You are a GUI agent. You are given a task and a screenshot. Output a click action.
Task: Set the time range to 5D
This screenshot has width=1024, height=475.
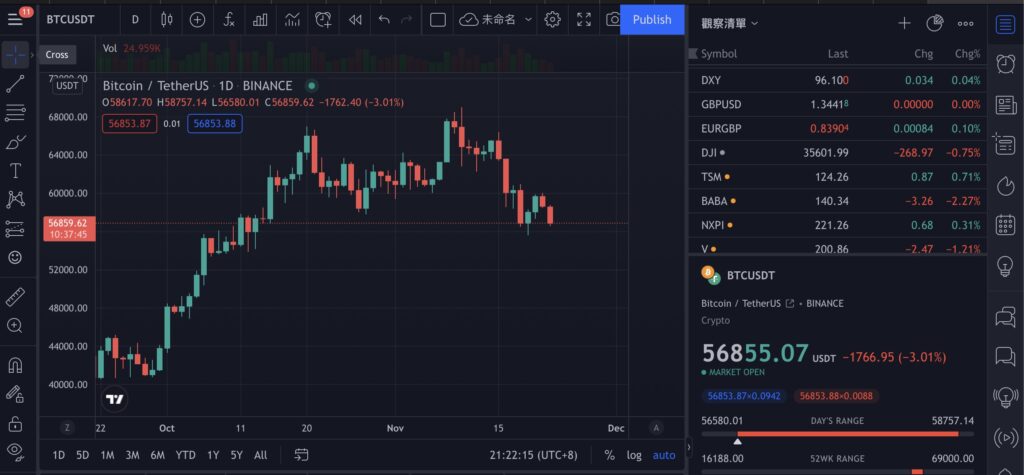pyautogui.click(x=82, y=455)
